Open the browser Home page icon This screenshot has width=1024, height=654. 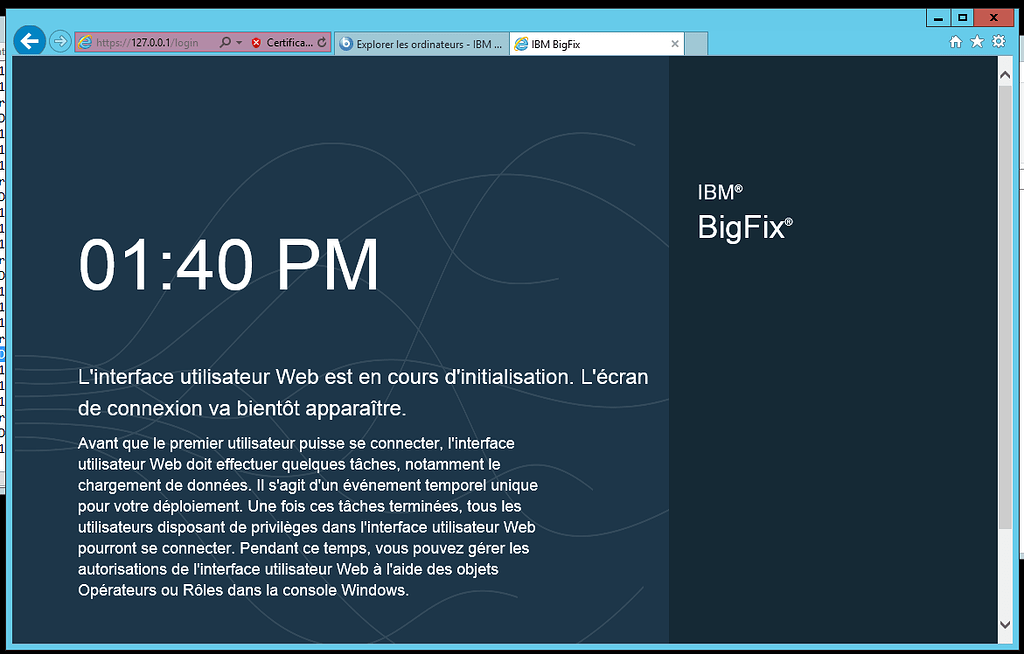[956, 41]
